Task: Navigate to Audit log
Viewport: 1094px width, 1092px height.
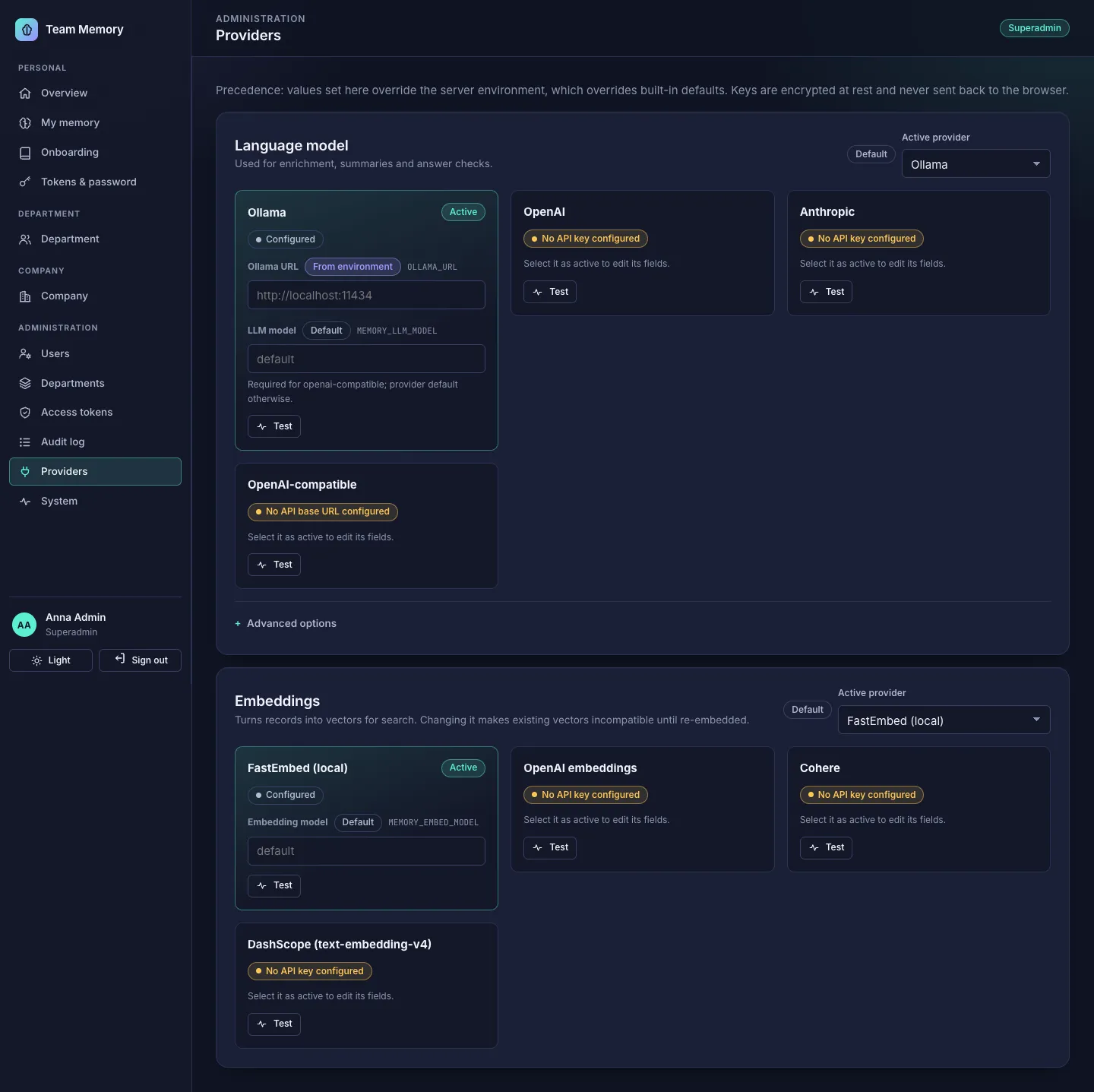Action: pos(95,442)
